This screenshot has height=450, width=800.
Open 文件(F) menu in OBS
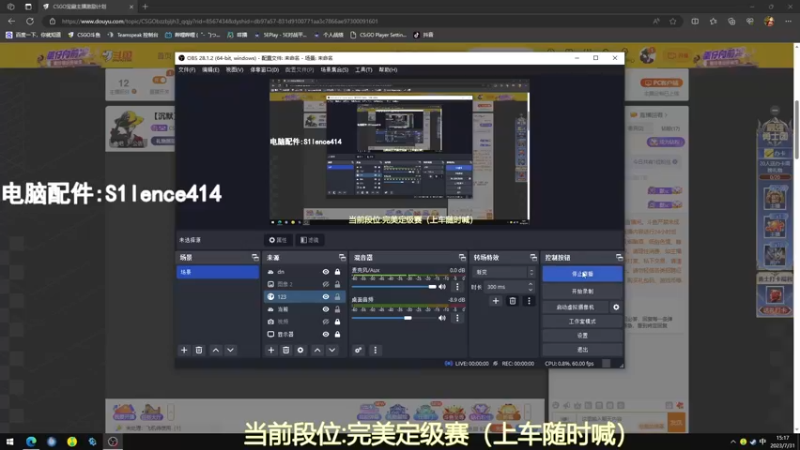(x=187, y=69)
